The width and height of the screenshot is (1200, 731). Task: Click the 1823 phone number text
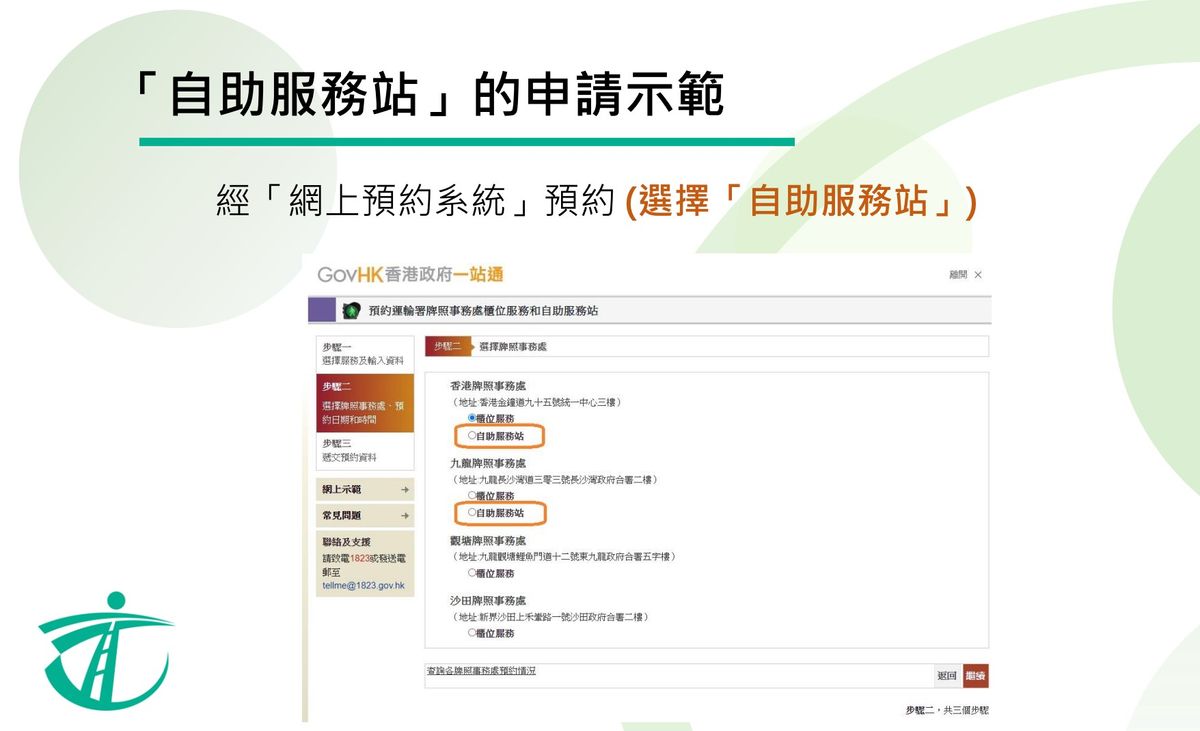360,558
